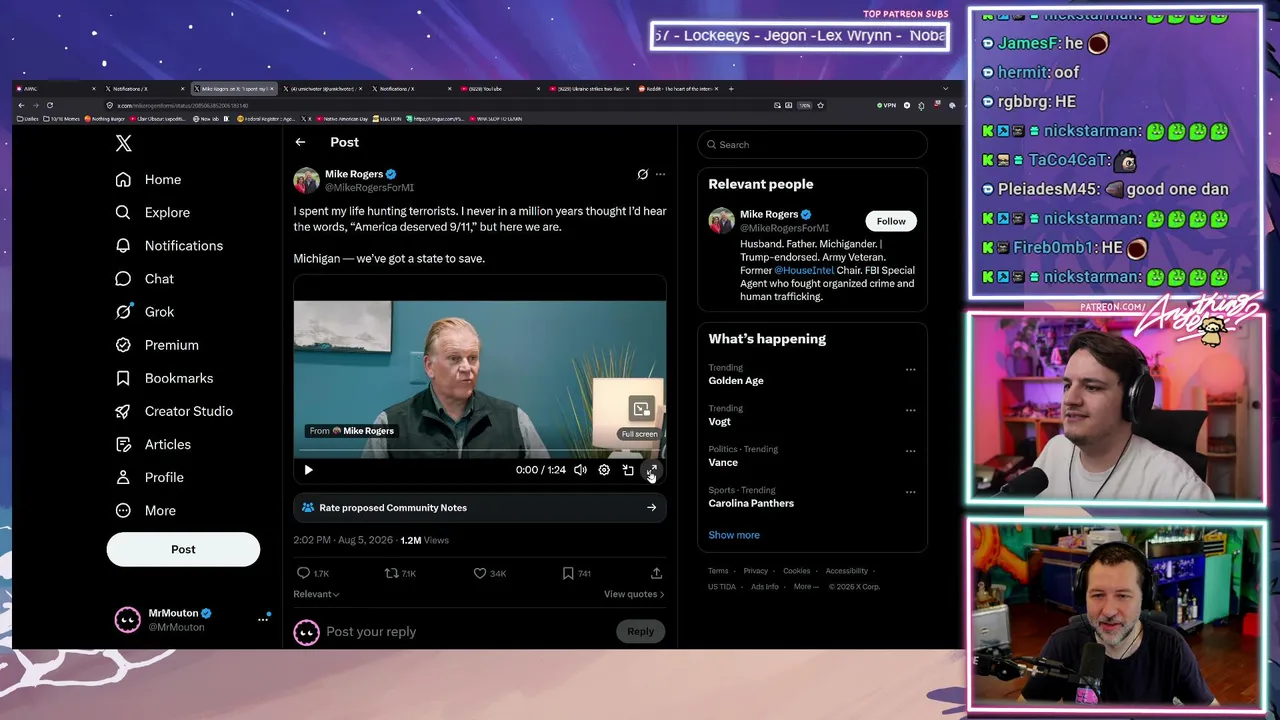Click Mike Rogers avatar on the post
Viewport: 1280px width, 720px height.
coord(306,180)
